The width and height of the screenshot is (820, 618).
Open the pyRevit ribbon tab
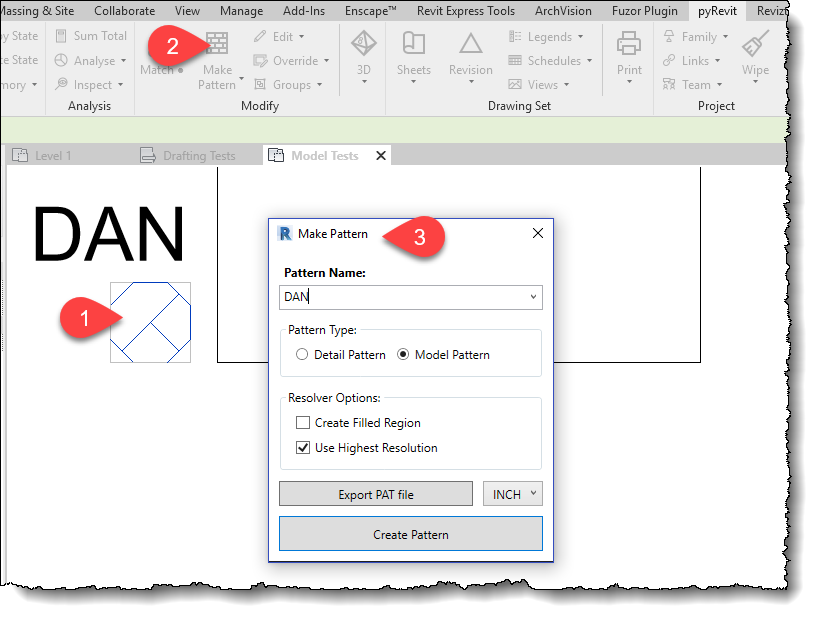(717, 11)
